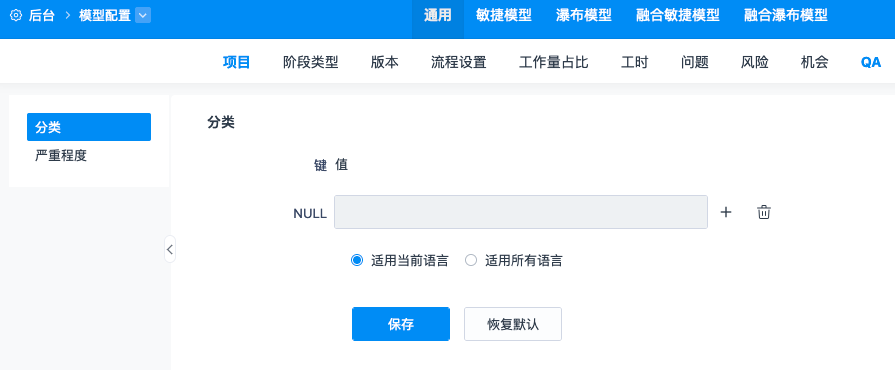This screenshot has height=370, width=895.
Task: Click the 恢复默认 button
Action: point(513,324)
